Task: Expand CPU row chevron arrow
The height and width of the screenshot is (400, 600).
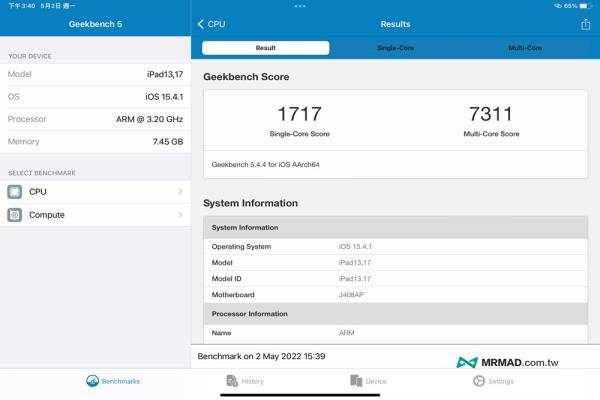Action: 180,191
